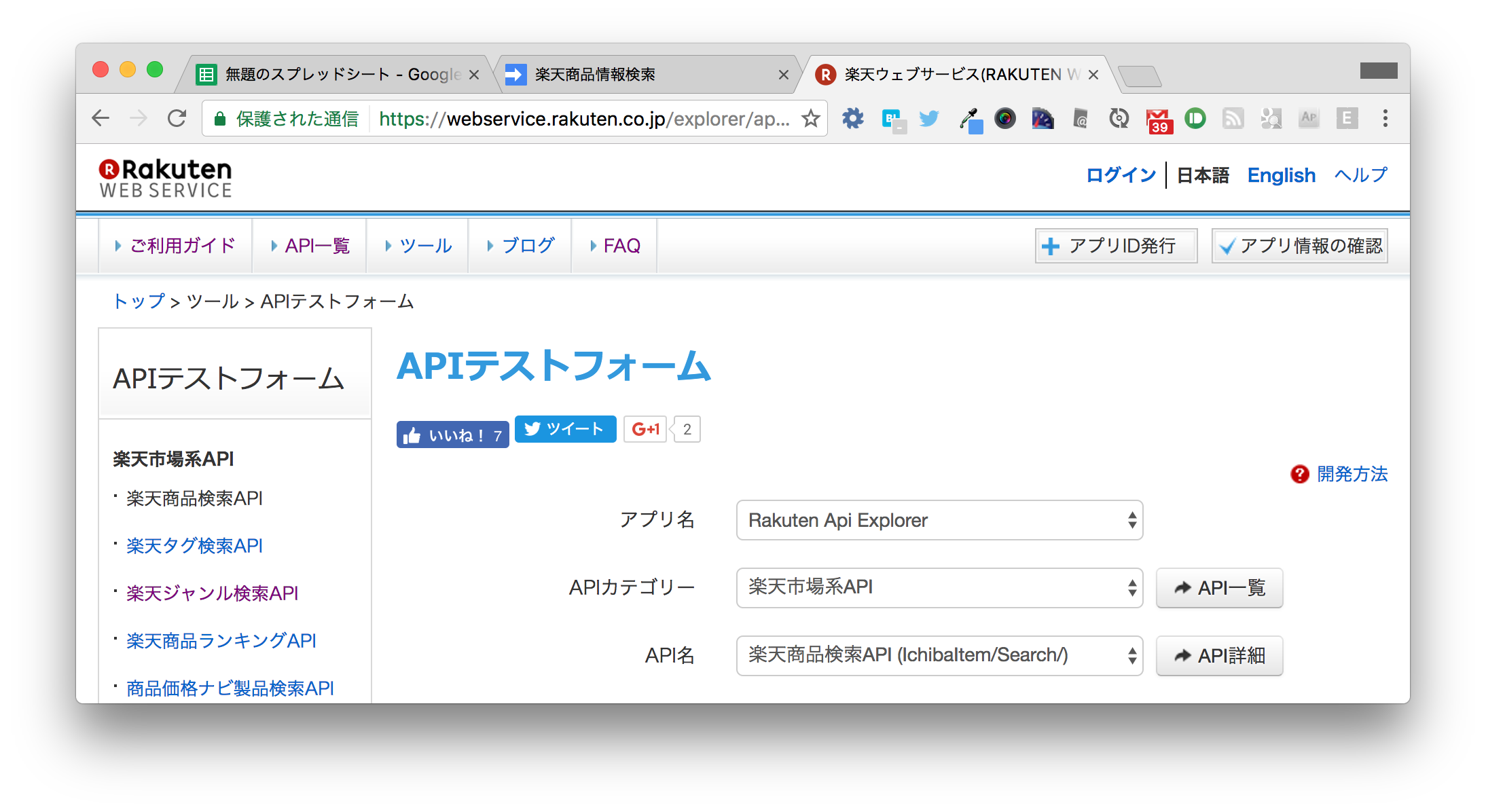Open the ツール navigation menu
Screen dimensions: 1486x812
click(x=418, y=246)
